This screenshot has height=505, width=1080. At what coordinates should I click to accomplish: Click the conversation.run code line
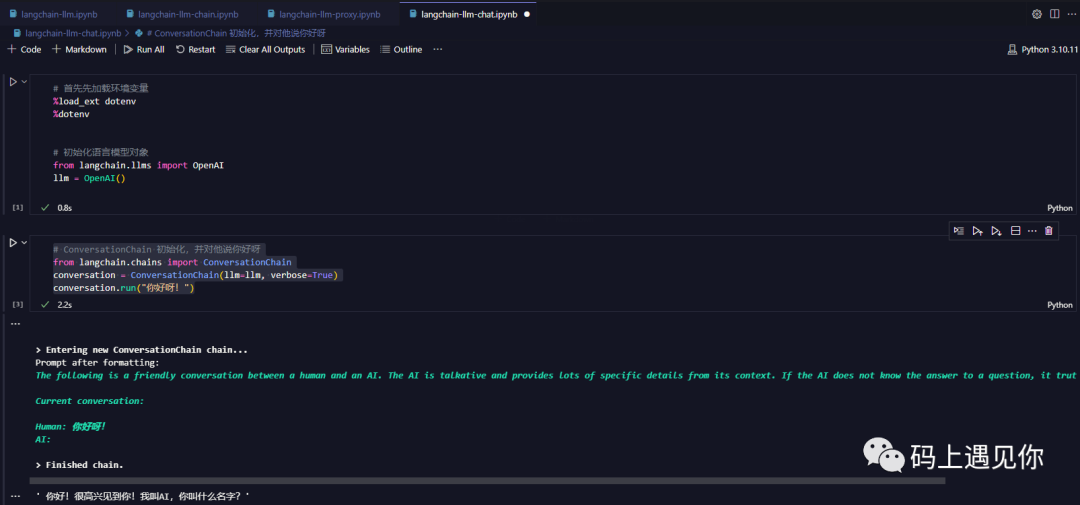pyautogui.click(x=124, y=288)
